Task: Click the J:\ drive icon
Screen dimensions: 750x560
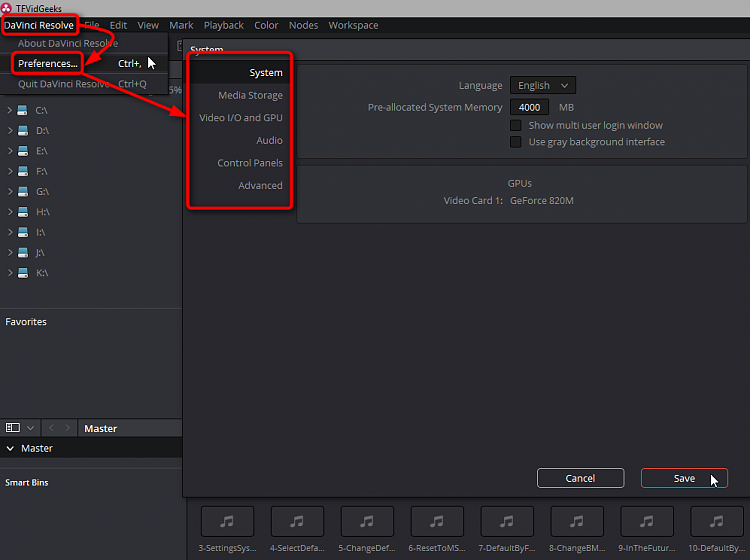Action: (x=22, y=253)
